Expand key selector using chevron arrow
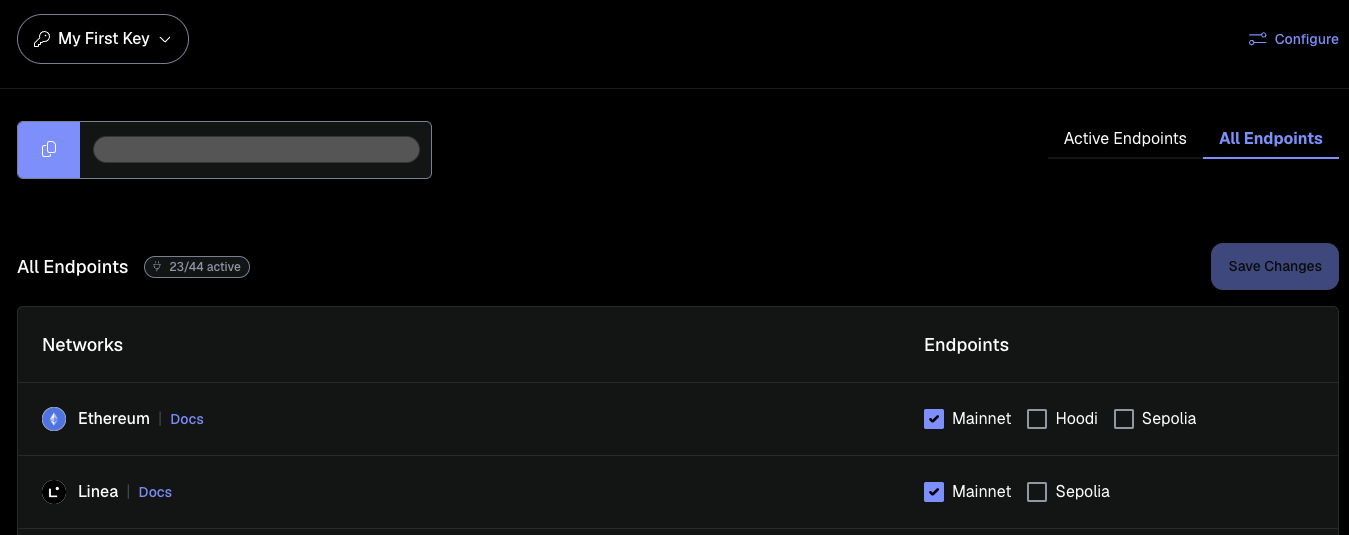Image resolution: width=1349 pixels, height=535 pixels. pyautogui.click(x=166, y=39)
